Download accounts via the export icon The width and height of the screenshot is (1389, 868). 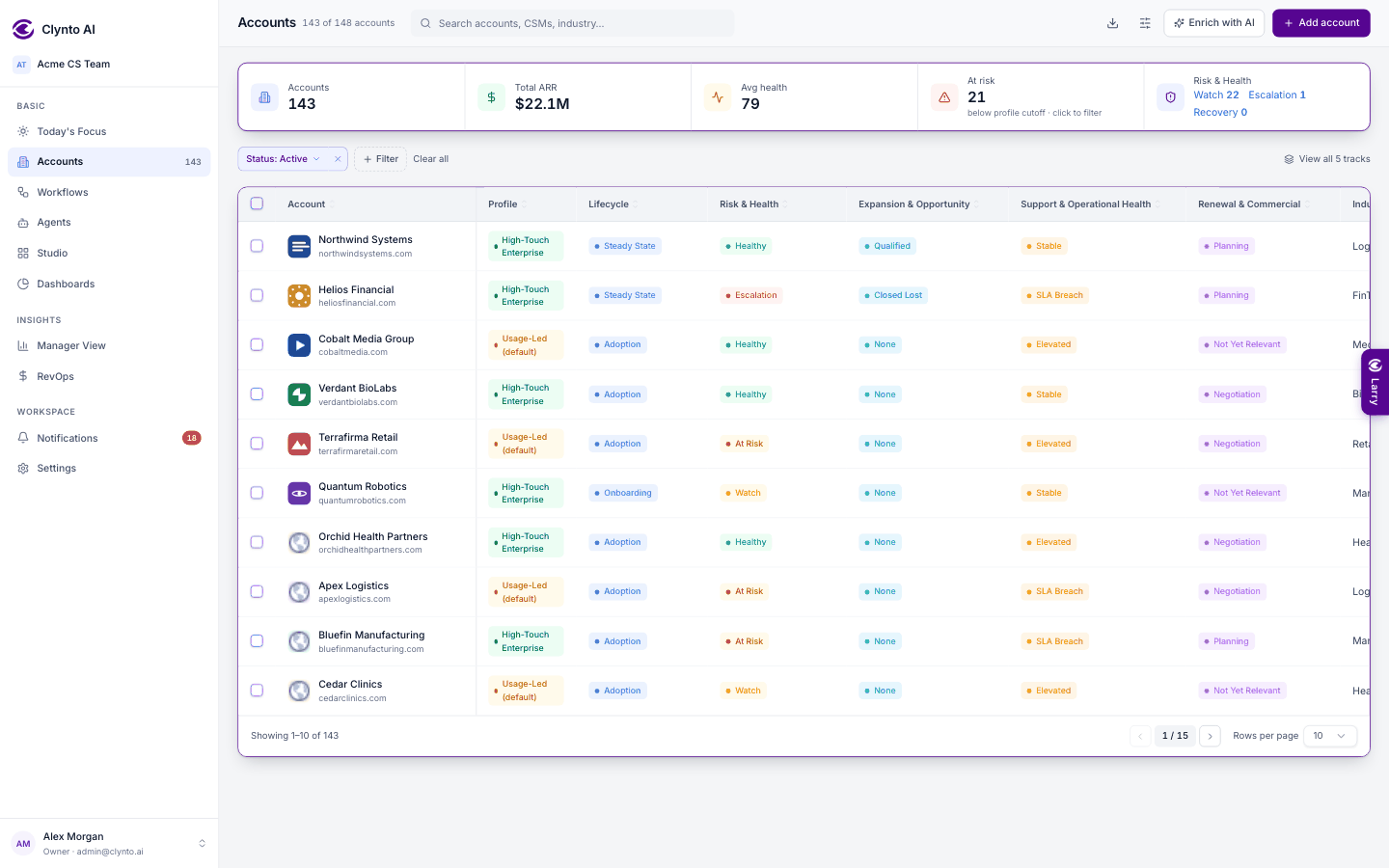(x=1112, y=23)
